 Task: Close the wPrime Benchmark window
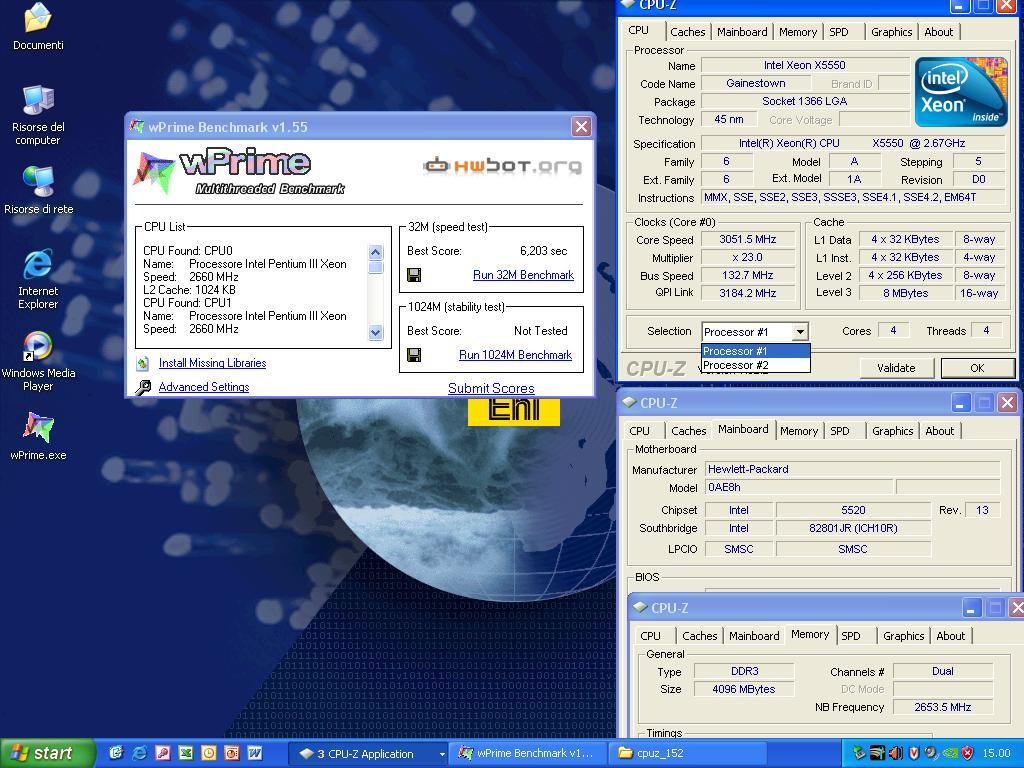pyautogui.click(x=581, y=127)
